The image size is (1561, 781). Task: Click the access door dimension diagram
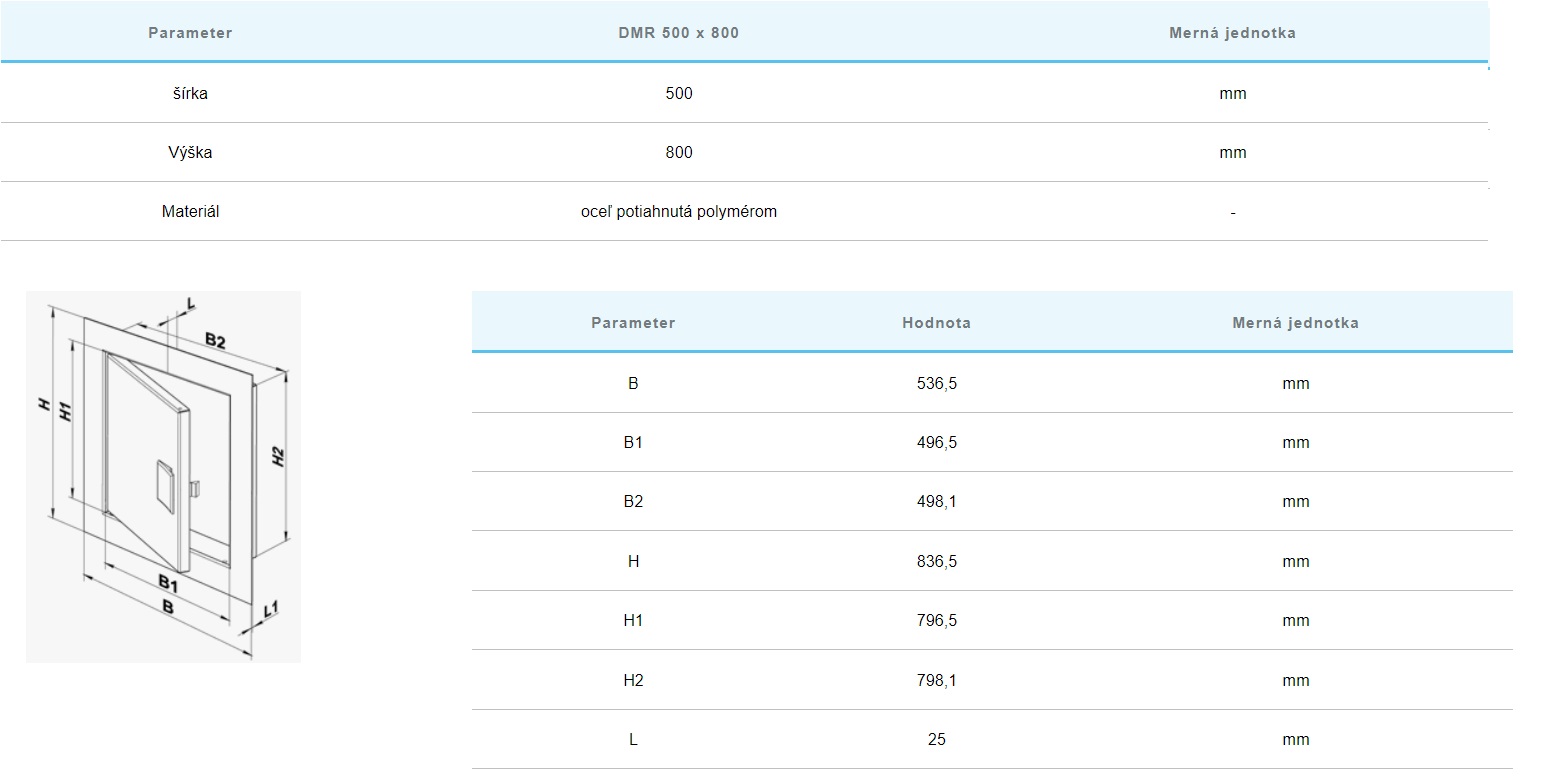pos(163,476)
